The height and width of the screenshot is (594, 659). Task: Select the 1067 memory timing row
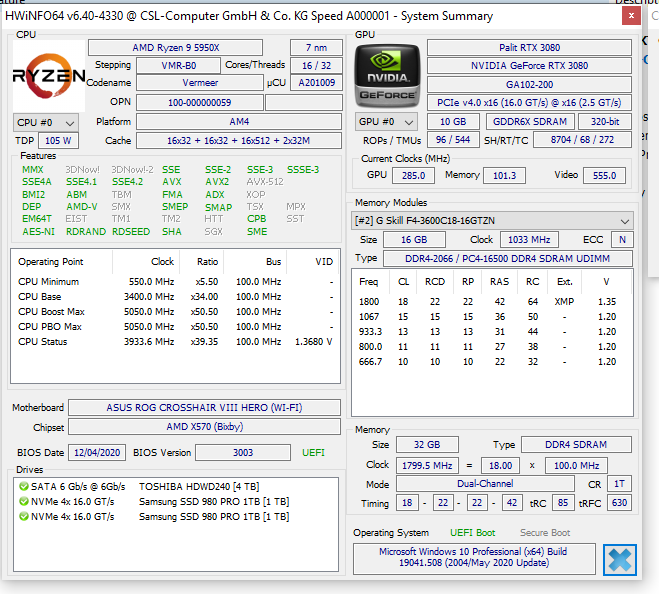pyautogui.click(x=491, y=317)
